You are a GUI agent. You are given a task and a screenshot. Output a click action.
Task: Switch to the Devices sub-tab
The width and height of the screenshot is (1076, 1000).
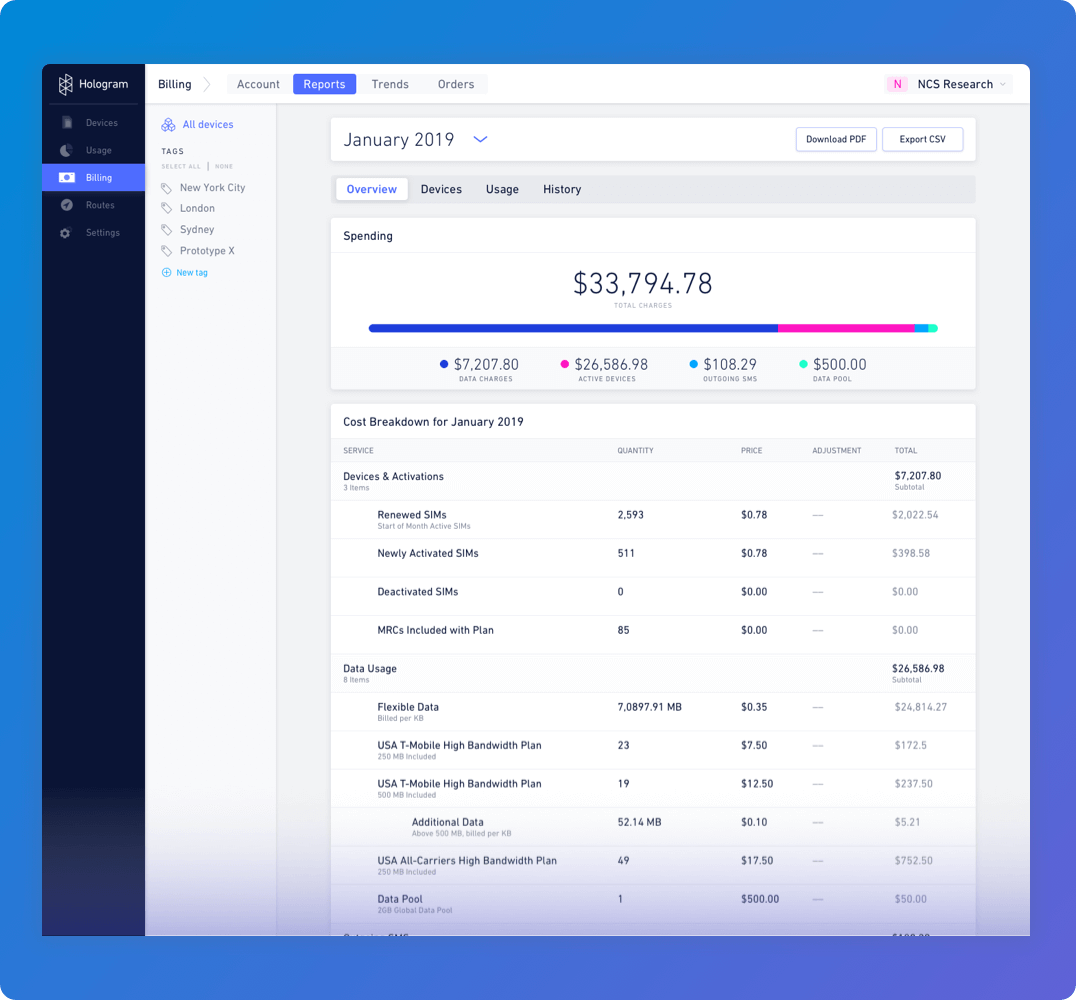441,189
